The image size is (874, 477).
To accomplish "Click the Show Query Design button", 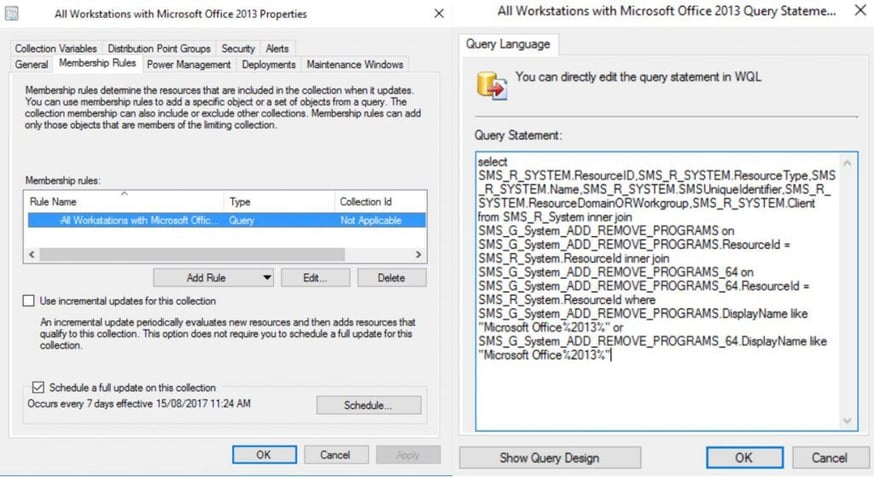I will (x=550, y=458).
